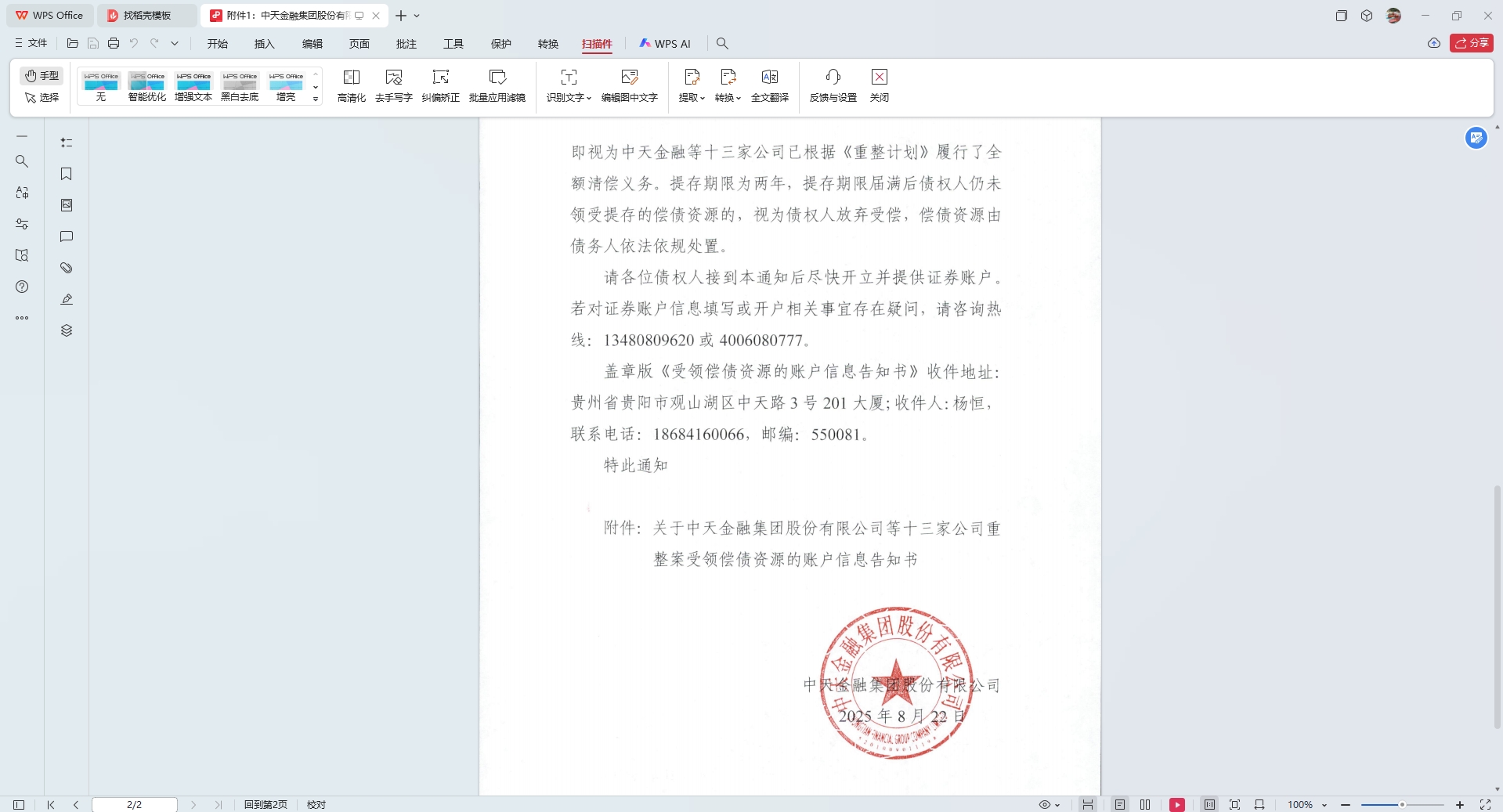Click the 批量应用滤镜 batch filter icon
This screenshot has width=1503, height=812.
tap(497, 85)
